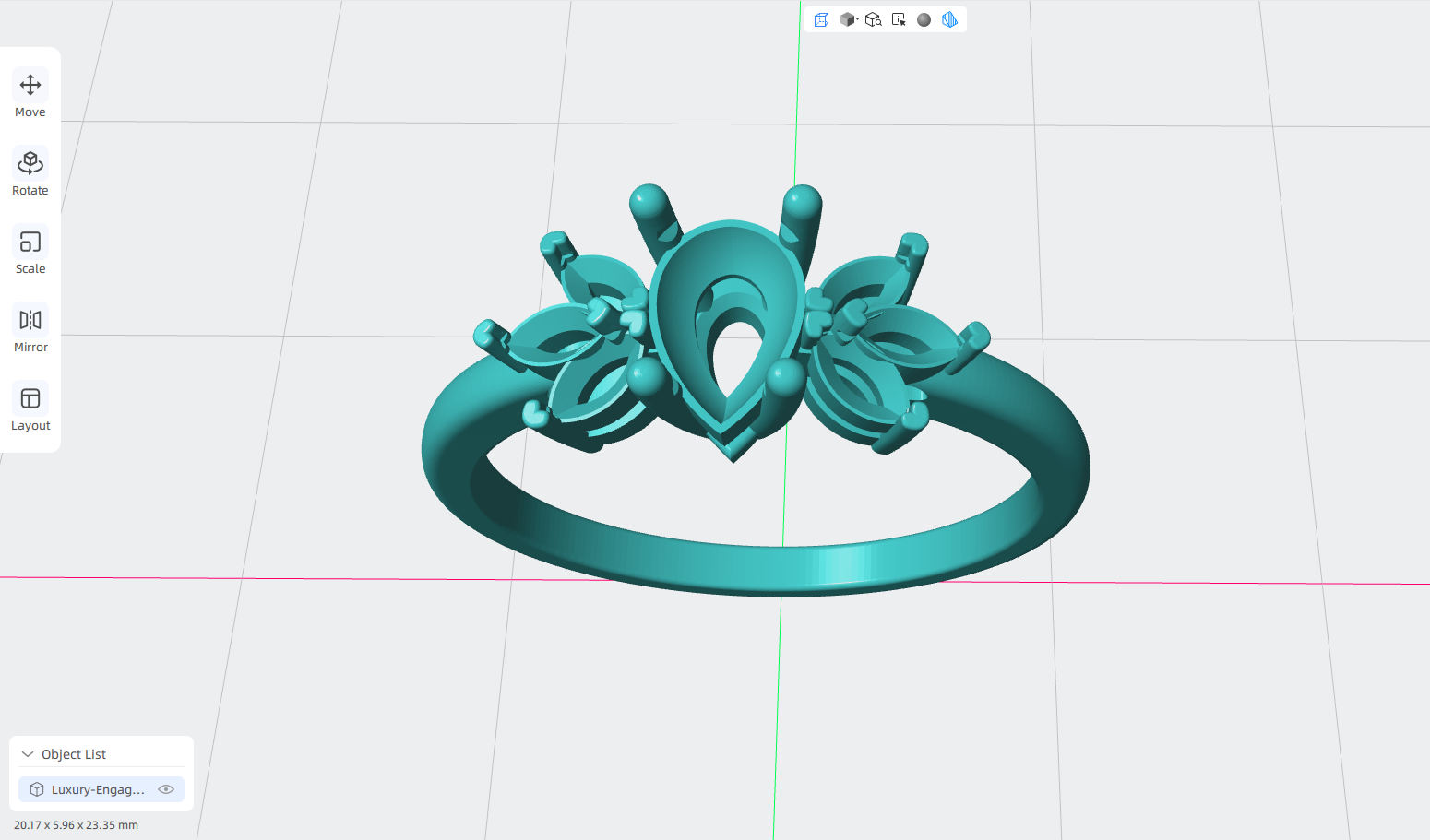Toggle the blue bounding box axes icon
The width and height of the screenshot is (1430, 840).
tap(821, 19)
